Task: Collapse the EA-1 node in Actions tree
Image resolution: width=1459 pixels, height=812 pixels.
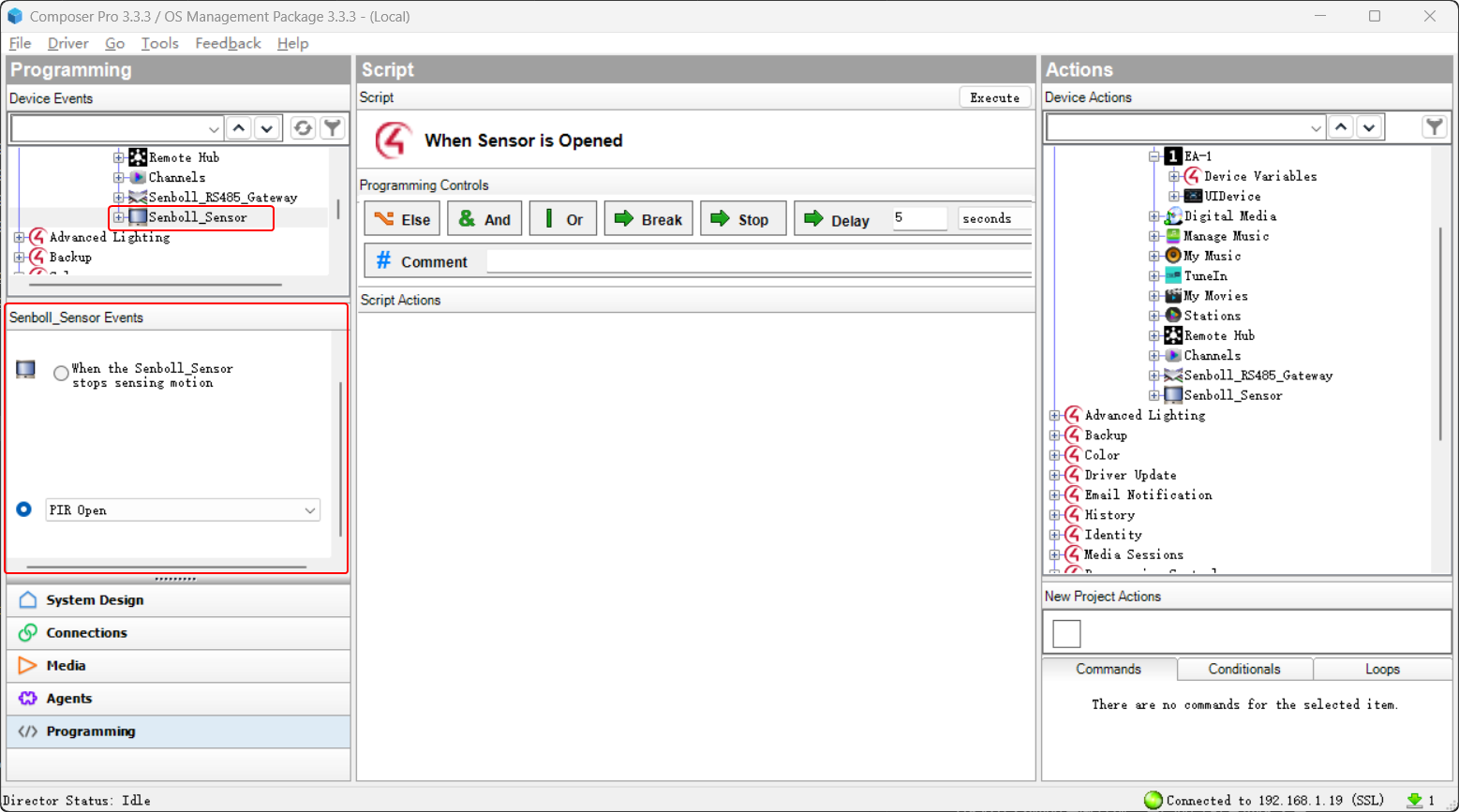Action: [1154, 156]
